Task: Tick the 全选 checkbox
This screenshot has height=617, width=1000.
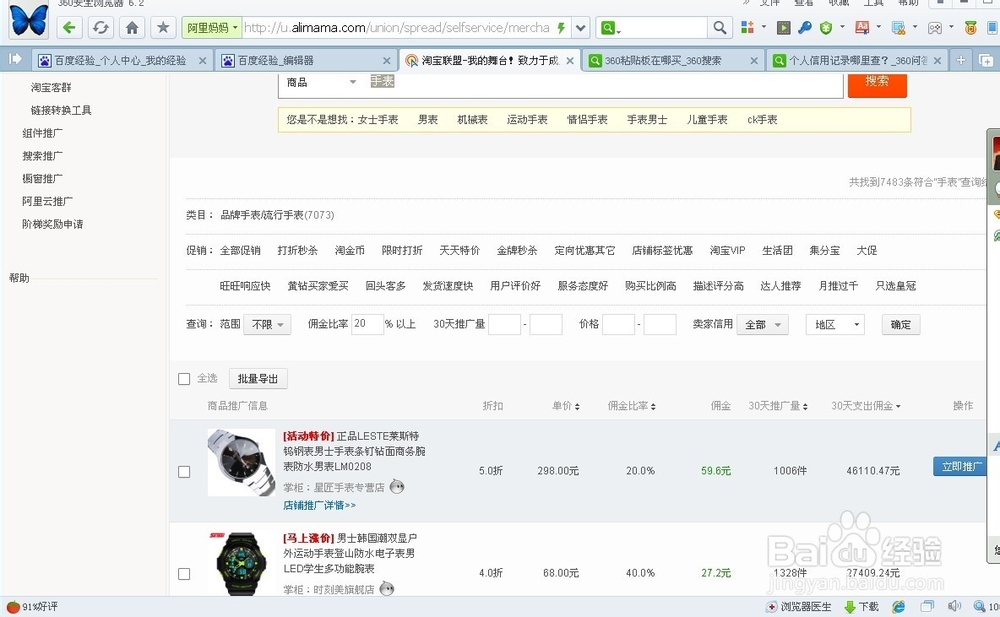Action: point(184,379)
